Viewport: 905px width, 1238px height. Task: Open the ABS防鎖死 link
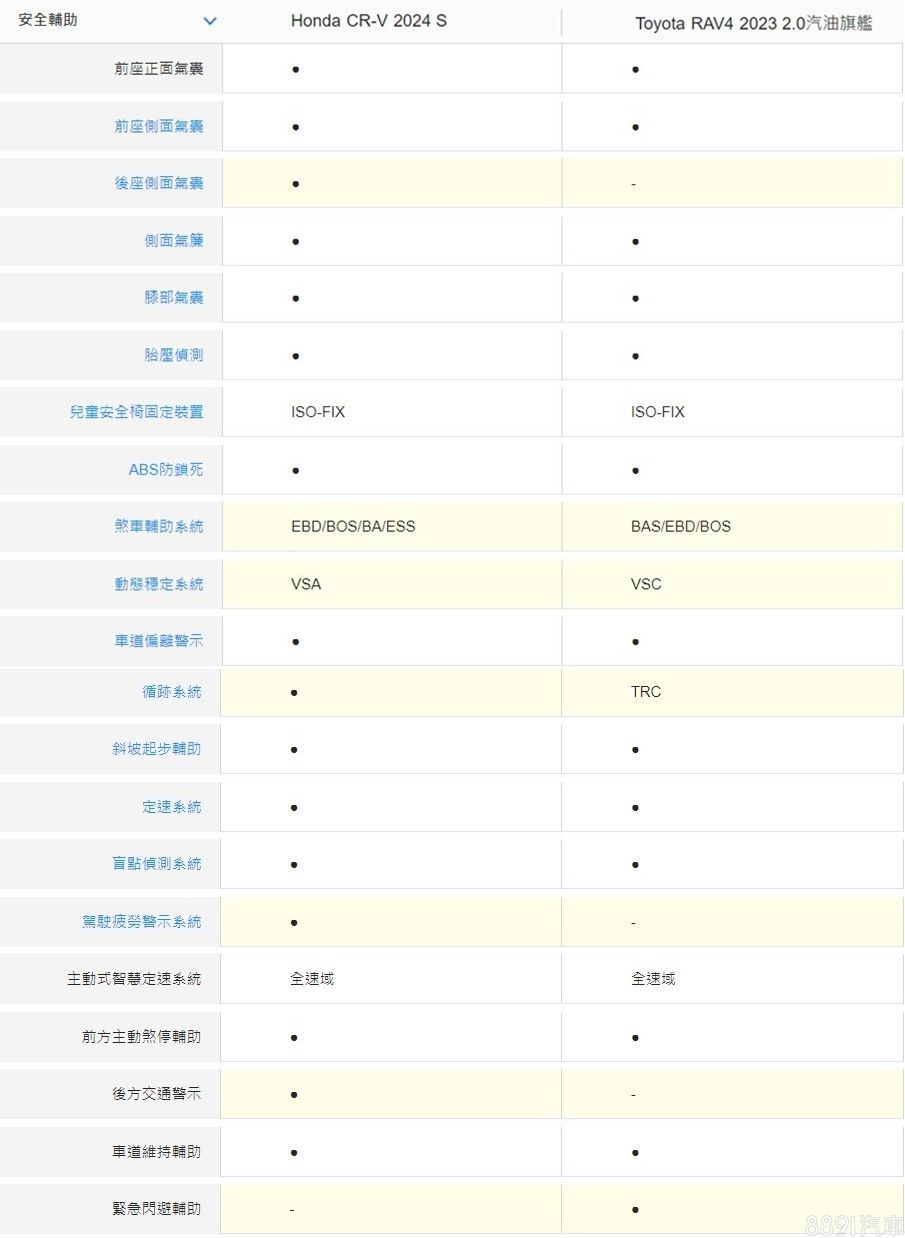165,469
